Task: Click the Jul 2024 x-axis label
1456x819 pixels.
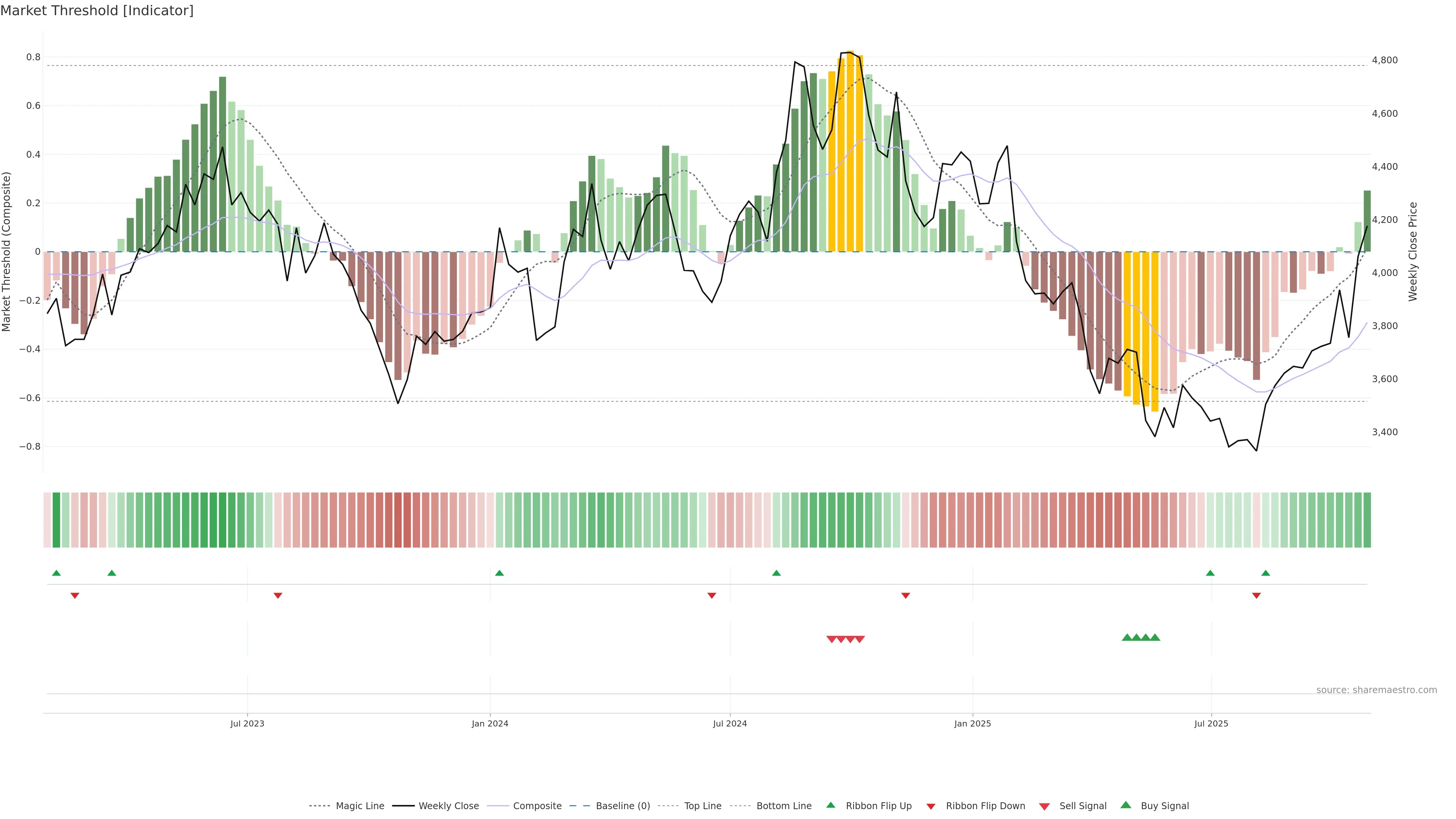Action: coord(730,723)
